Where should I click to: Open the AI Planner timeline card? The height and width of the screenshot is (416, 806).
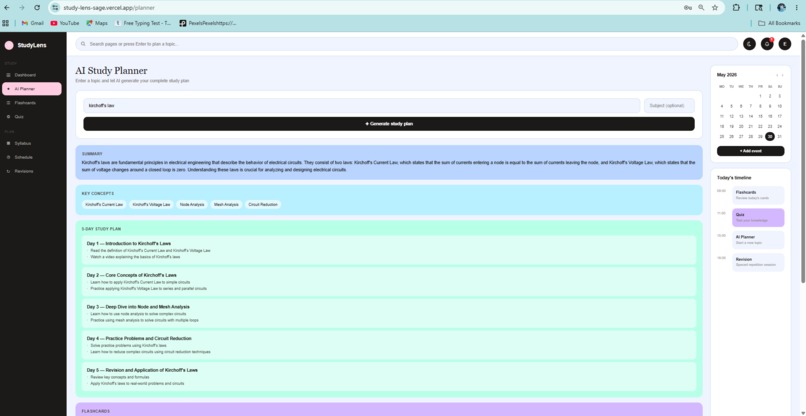click(758, 240)
